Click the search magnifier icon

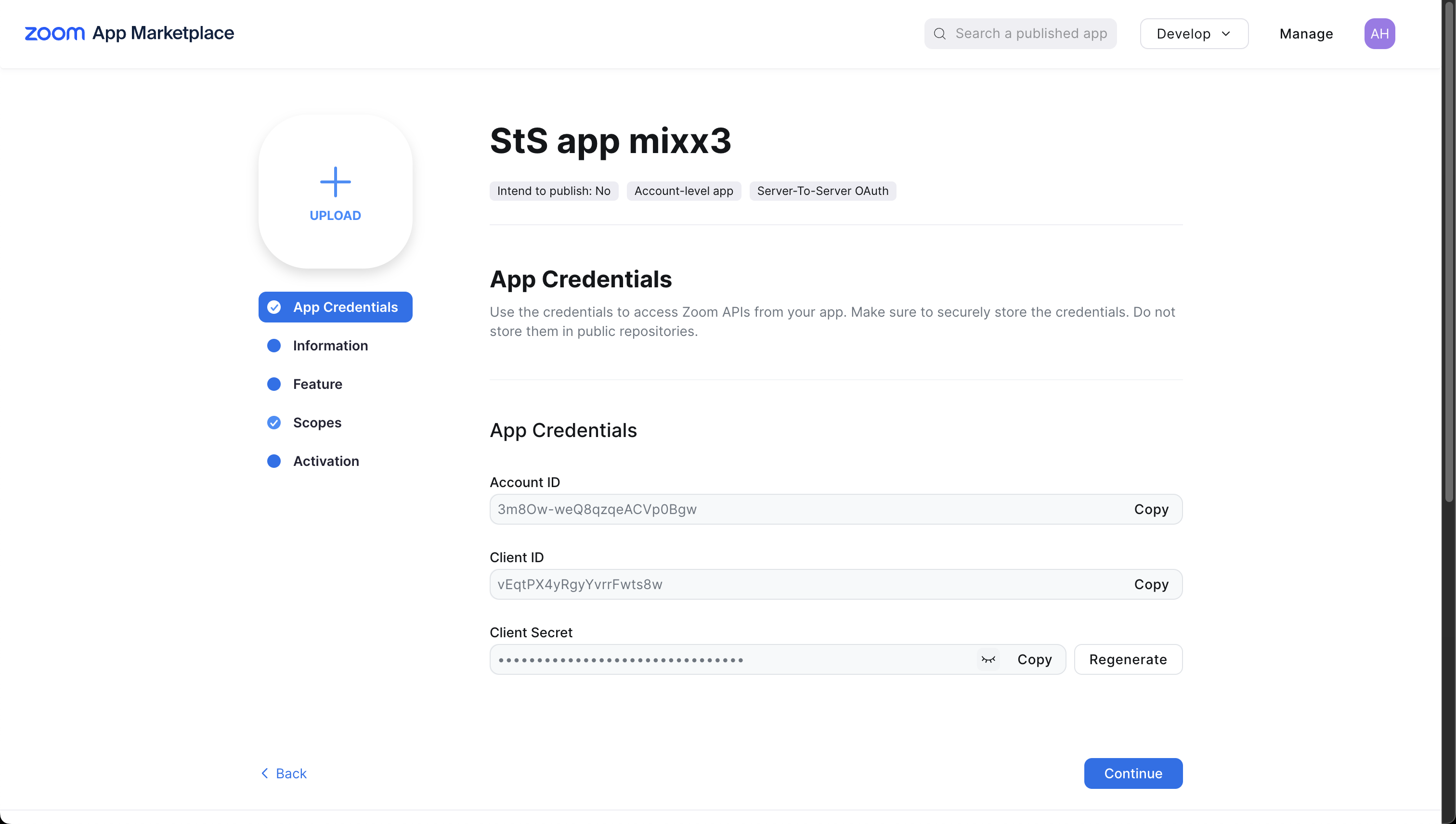(940, 34)
